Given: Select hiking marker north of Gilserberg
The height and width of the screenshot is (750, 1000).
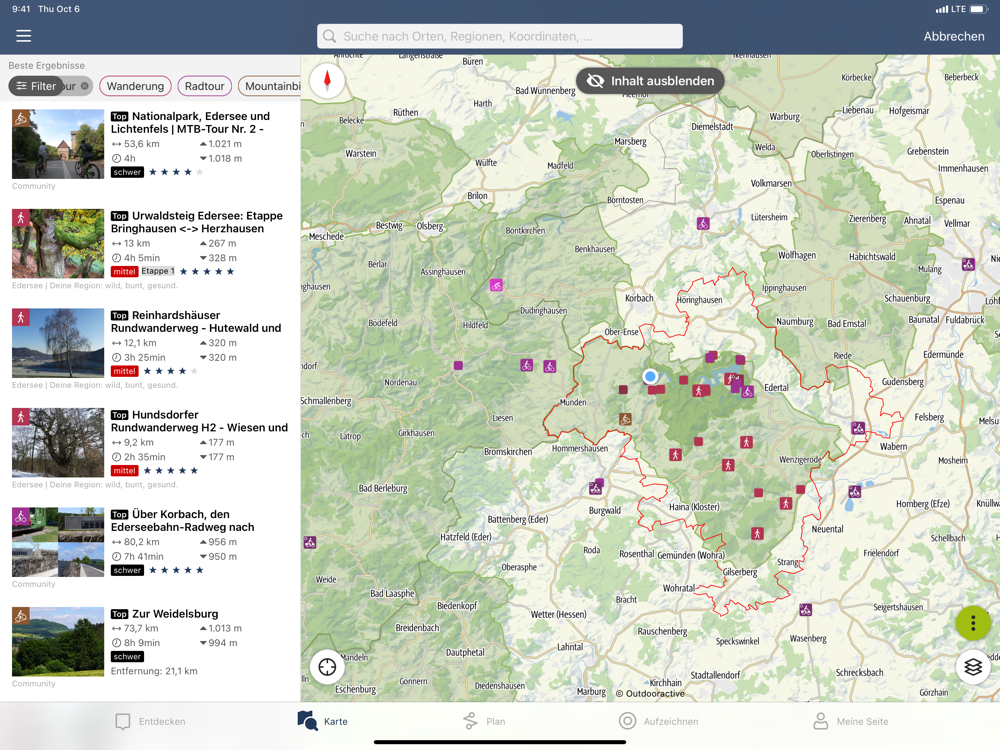Looking at the screenshot, I should (x=757, y=533).
